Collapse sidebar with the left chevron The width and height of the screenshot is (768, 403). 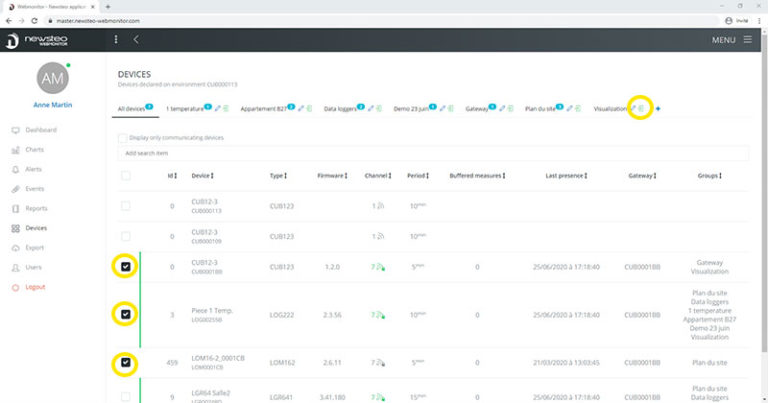coord(136,39)
